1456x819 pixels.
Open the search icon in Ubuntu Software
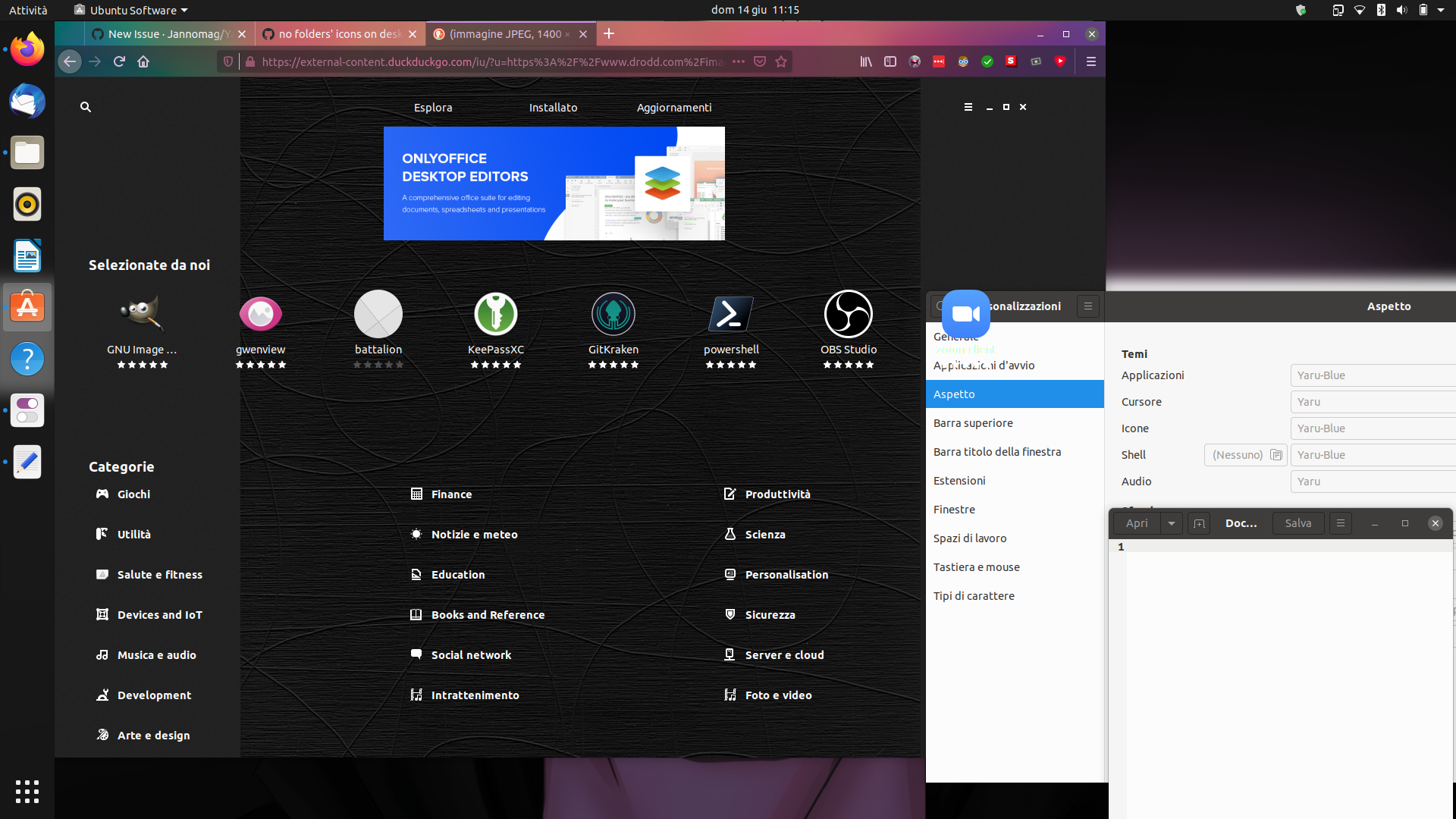click(85, 107)
